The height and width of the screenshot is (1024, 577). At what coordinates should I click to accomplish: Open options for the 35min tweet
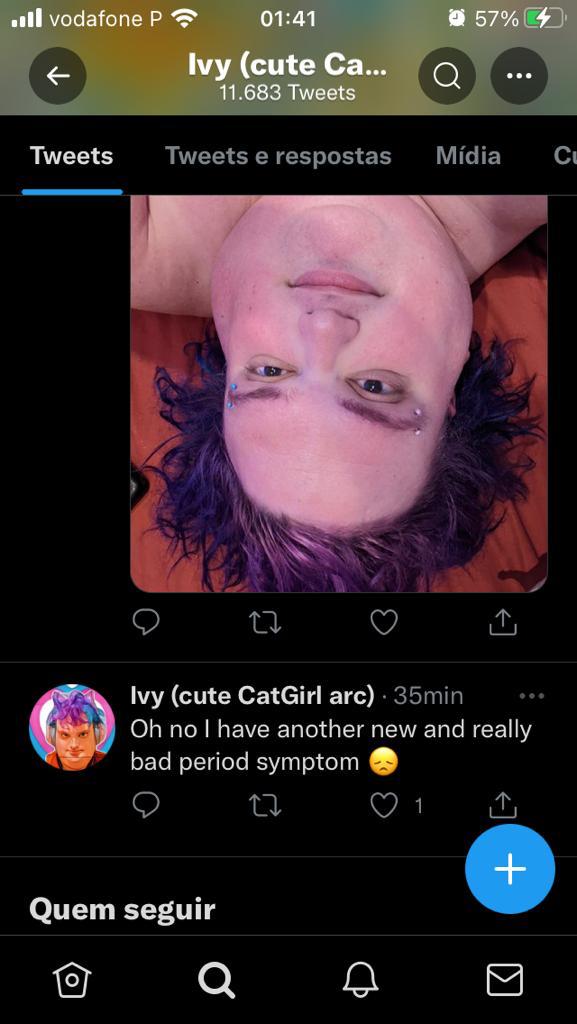tap(531, 696)
